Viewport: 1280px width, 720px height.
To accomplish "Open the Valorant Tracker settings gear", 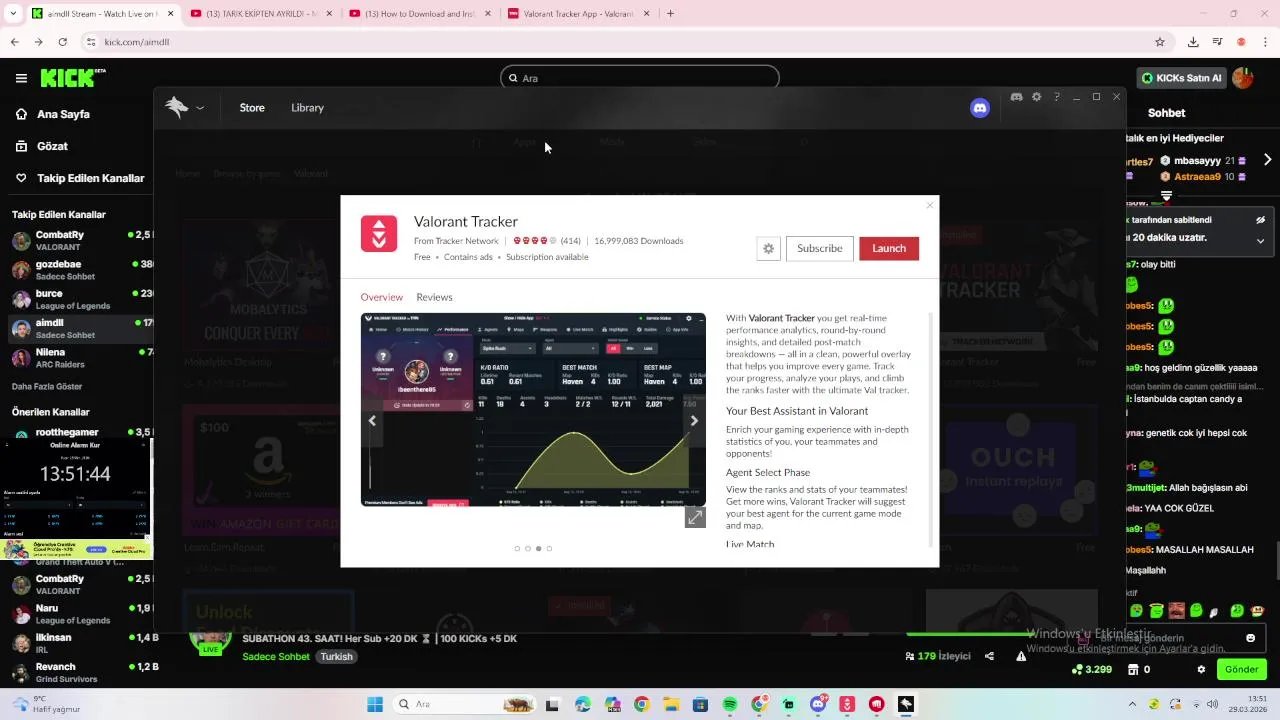I will tap(768, 249).
